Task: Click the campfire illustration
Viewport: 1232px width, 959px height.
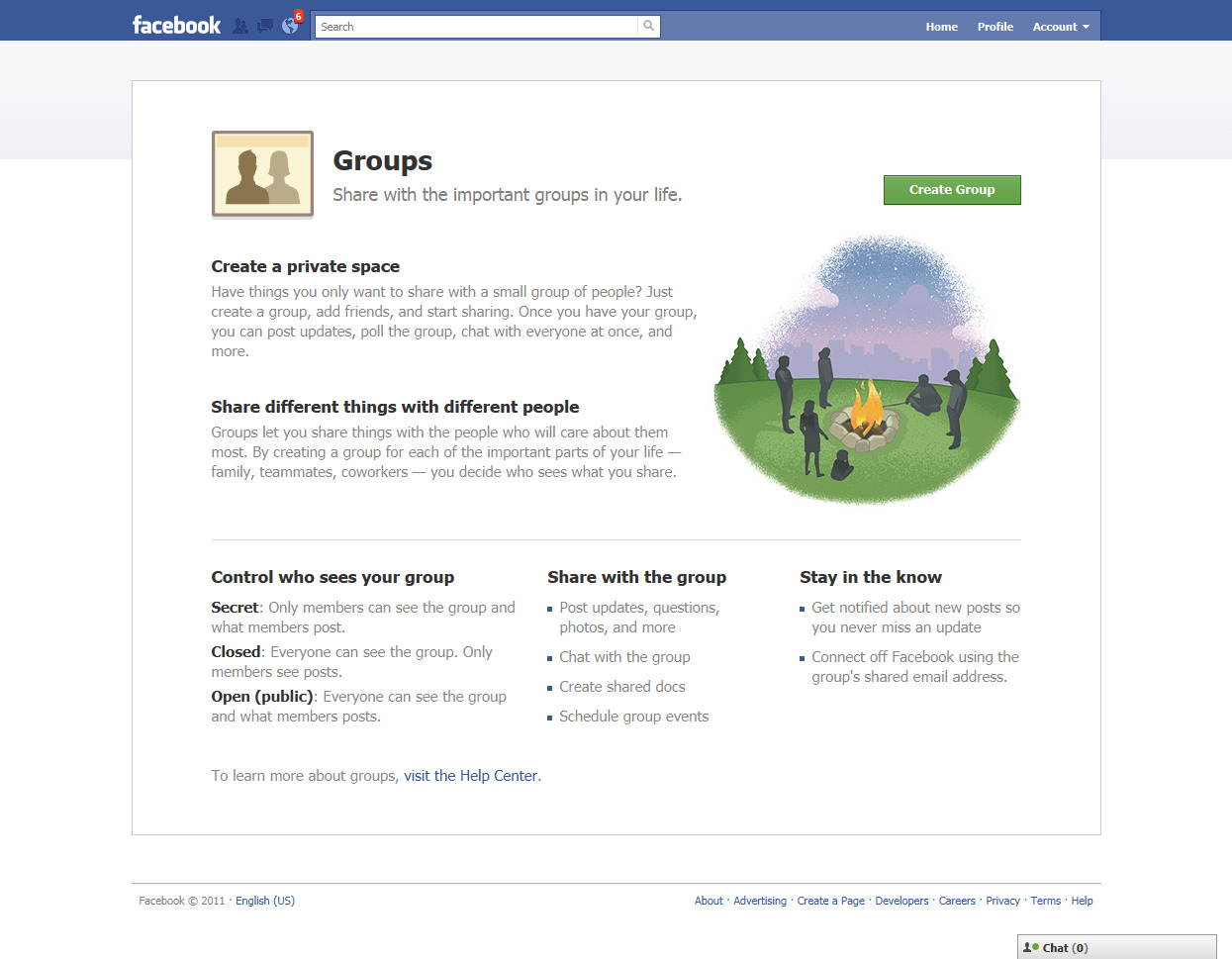Action: 867,369
